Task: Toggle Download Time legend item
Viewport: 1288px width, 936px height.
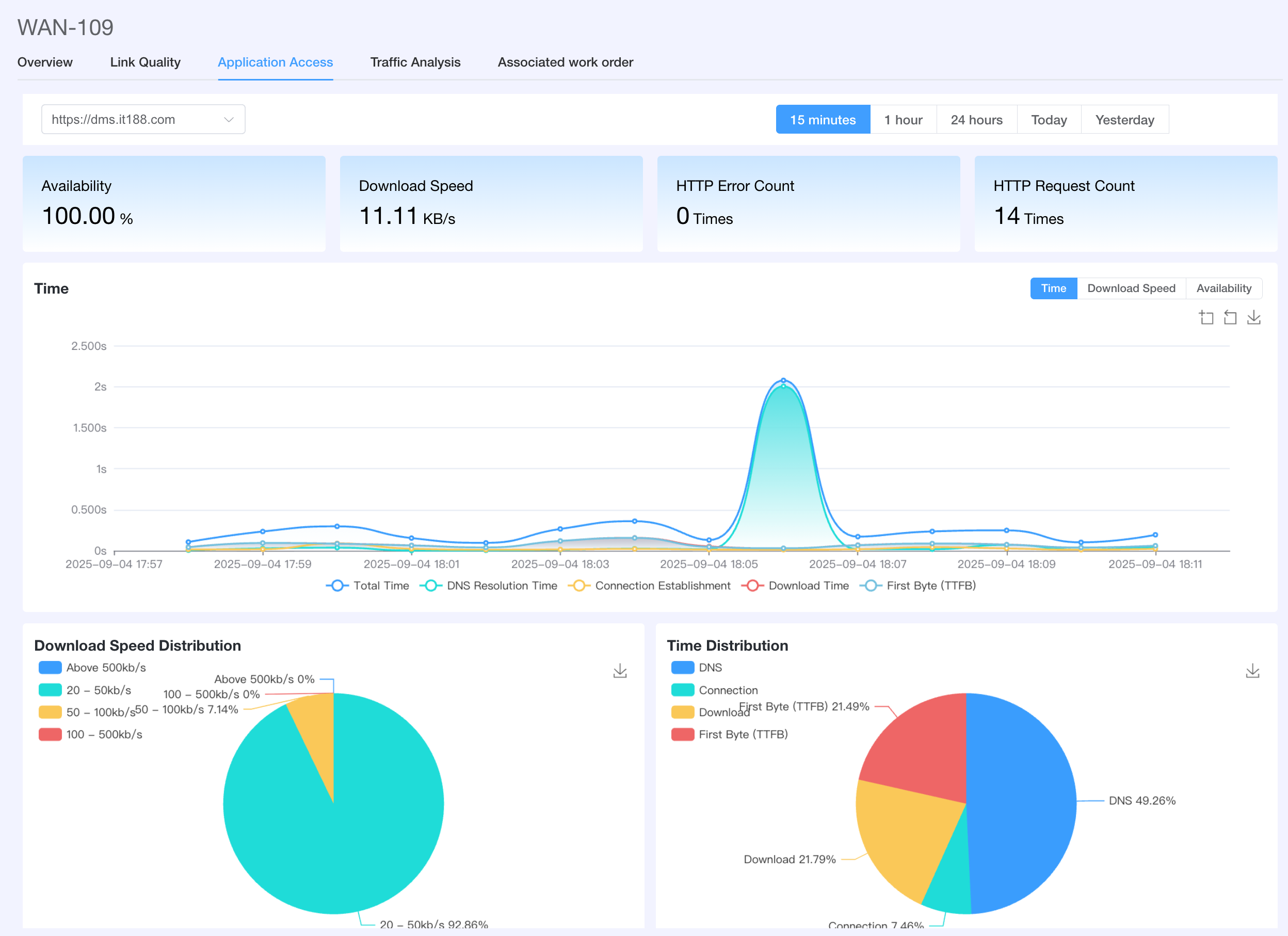Action: click(x=808, y=586)
